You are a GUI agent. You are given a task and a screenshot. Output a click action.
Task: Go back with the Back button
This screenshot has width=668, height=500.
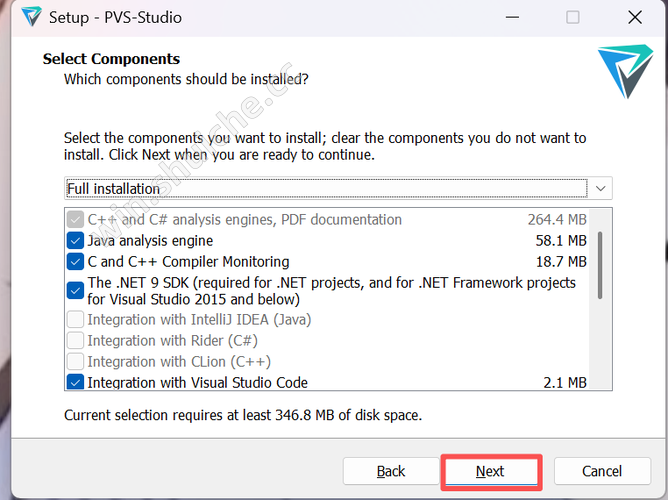tap(391, 471)
